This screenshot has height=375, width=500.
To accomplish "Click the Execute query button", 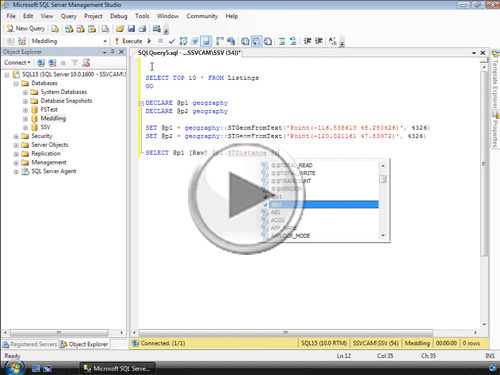I will (129, 41).
